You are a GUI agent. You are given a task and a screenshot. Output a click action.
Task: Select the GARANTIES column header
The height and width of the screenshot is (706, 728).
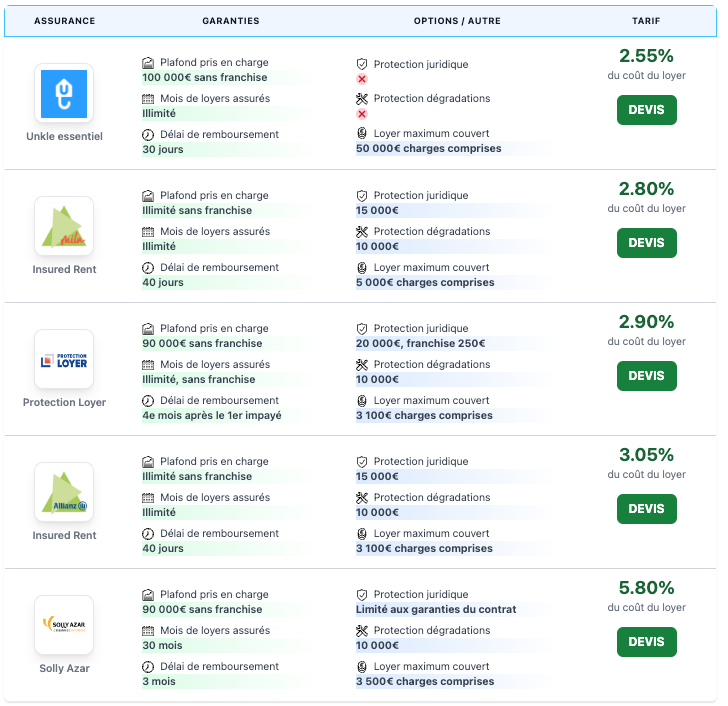[230, 21]
